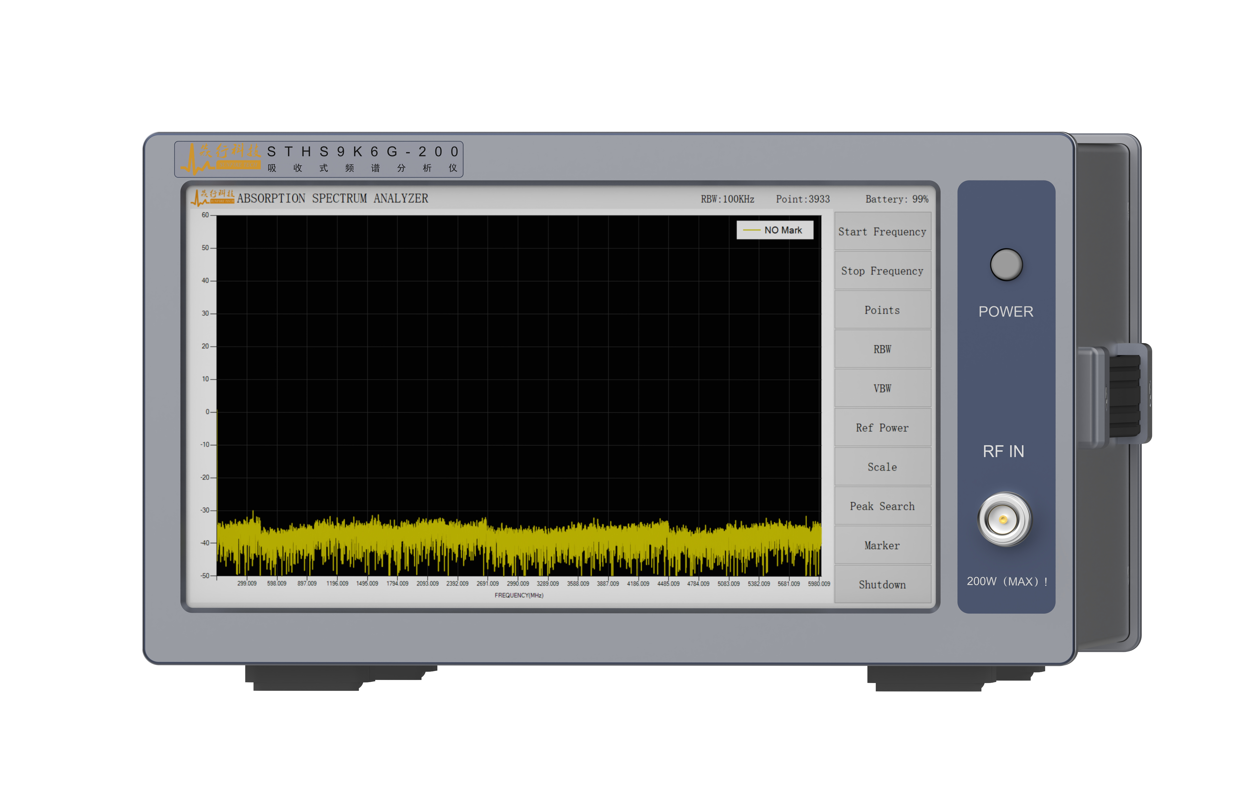Click the 5980.009 frequency tick label

(x=819, y=583)
